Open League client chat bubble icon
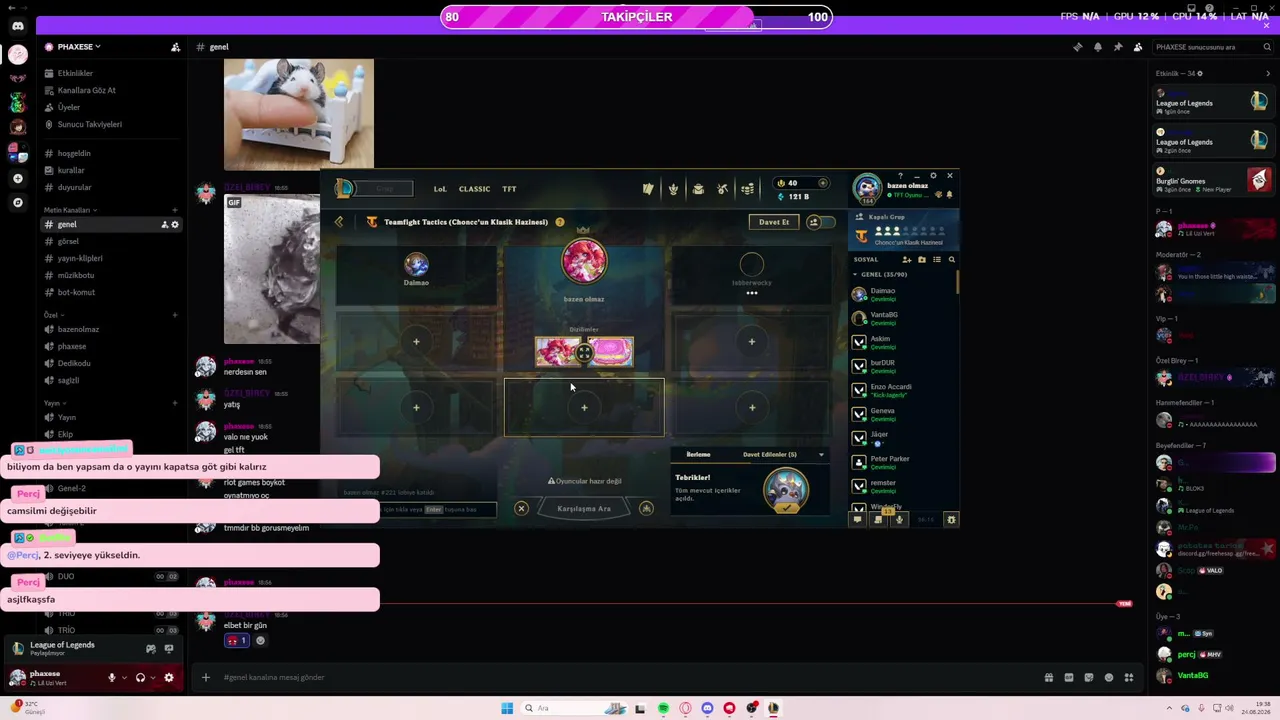 click(x=857, y=519)
